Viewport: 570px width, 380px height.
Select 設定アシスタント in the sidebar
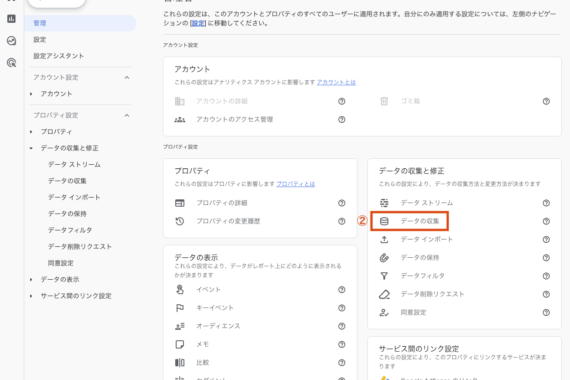point(59,56)
